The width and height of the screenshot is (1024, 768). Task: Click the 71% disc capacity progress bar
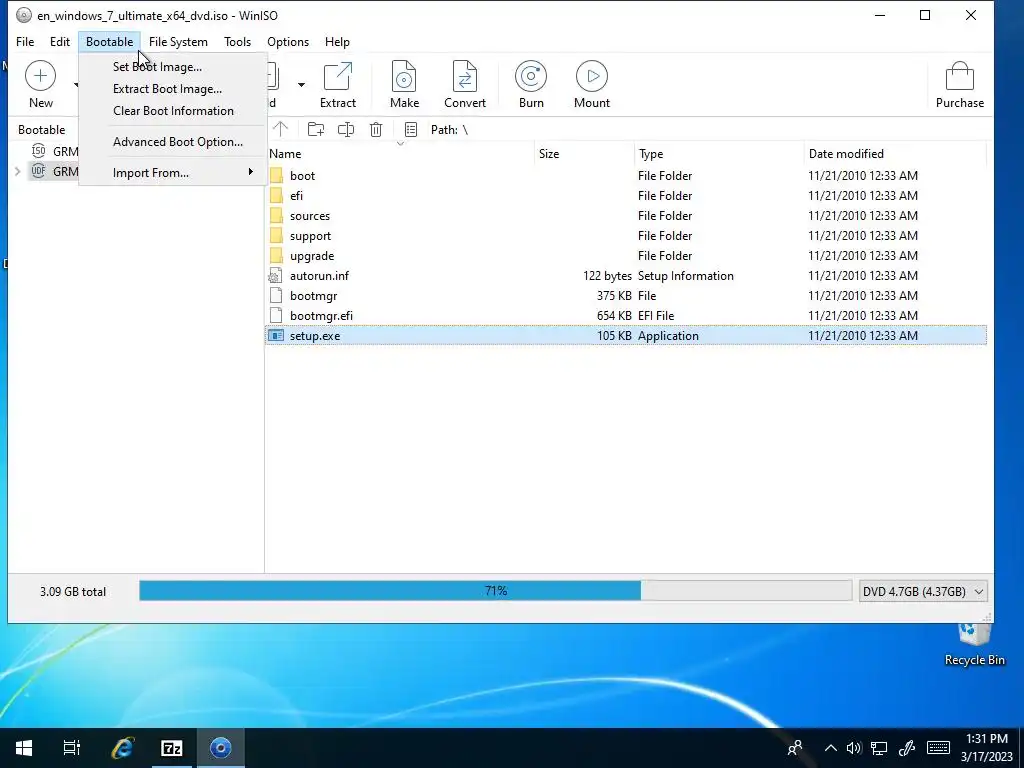click(495, 591)
